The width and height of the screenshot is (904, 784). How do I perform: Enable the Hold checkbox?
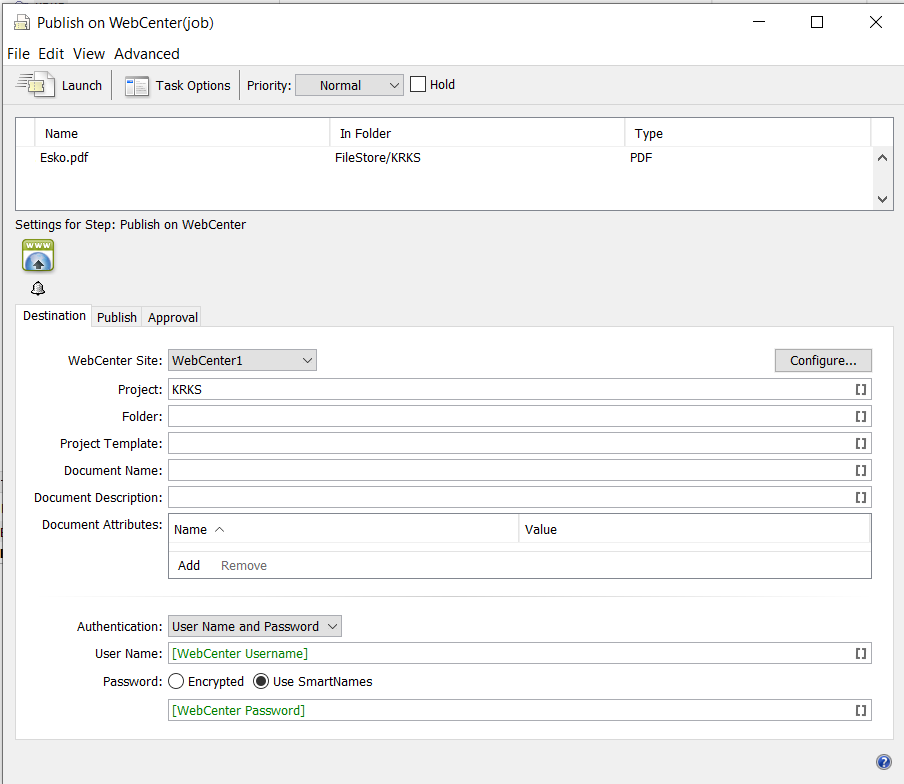point(417,84)
